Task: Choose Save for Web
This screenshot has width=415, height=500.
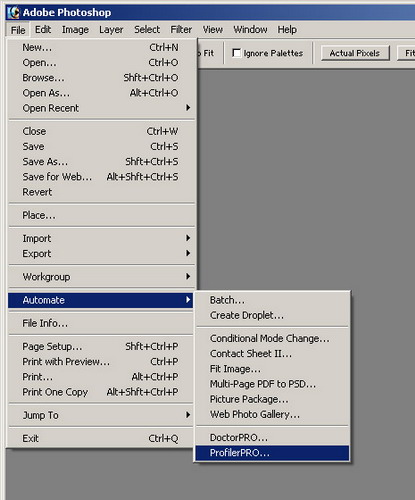Action: 101,177
